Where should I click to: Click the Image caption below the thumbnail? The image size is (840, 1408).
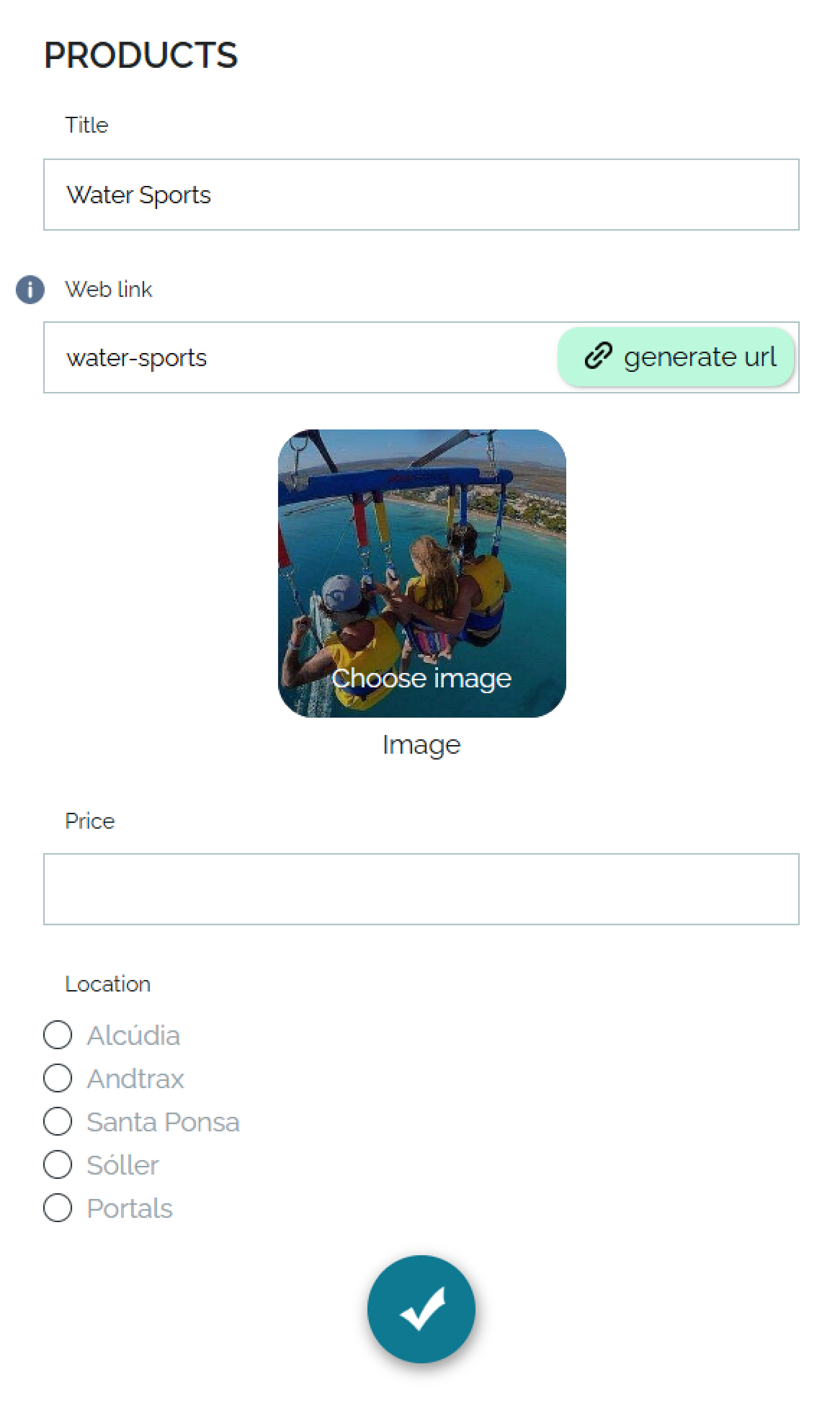pyautogui.click(x=422, y=745)
